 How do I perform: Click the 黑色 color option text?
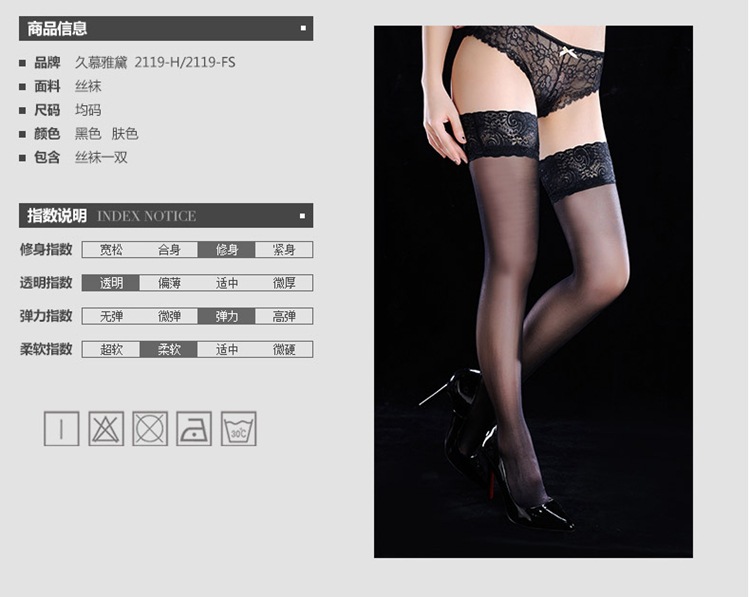point(88,134)
